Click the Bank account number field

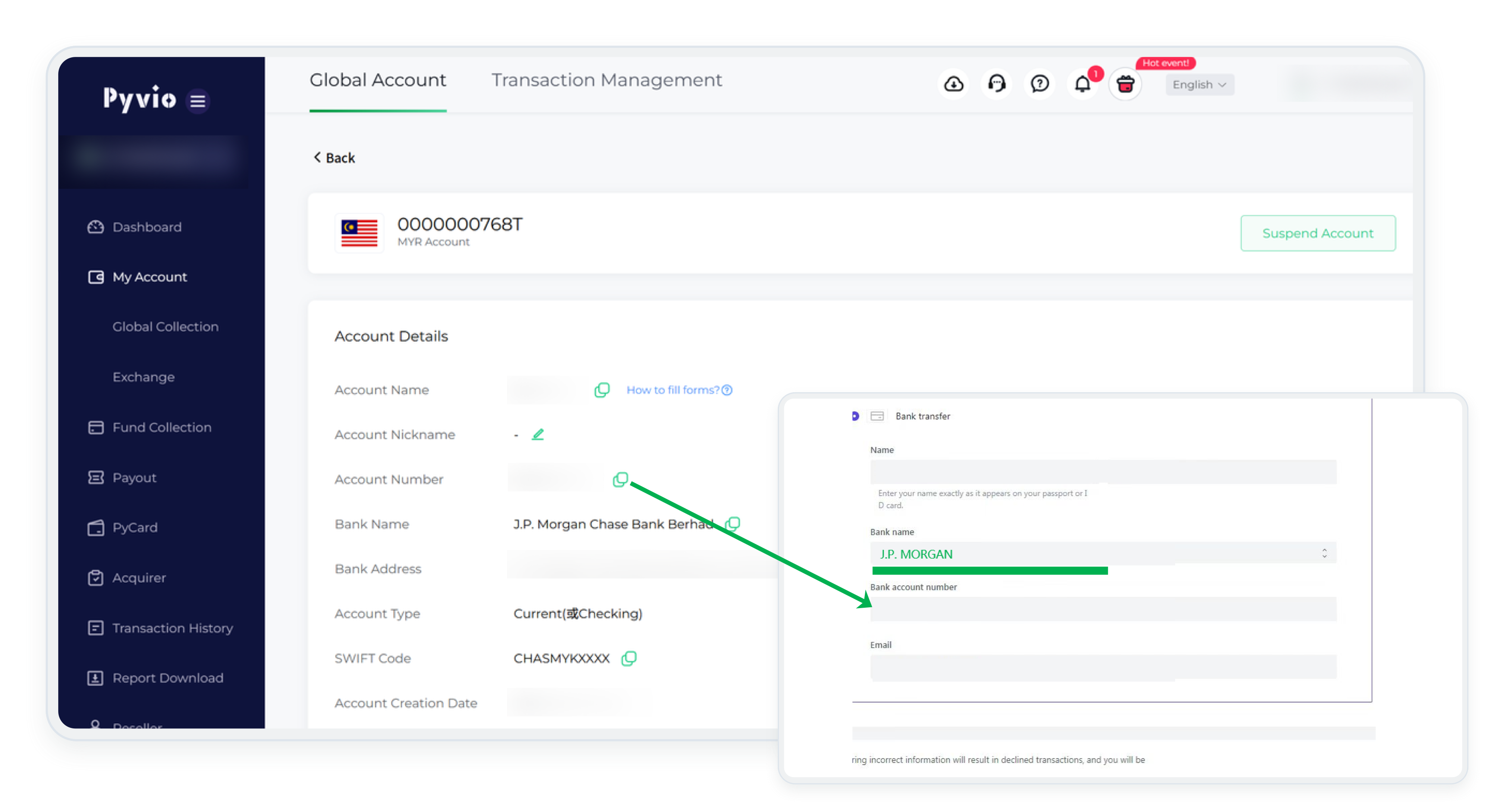(x=1102, y=609)
